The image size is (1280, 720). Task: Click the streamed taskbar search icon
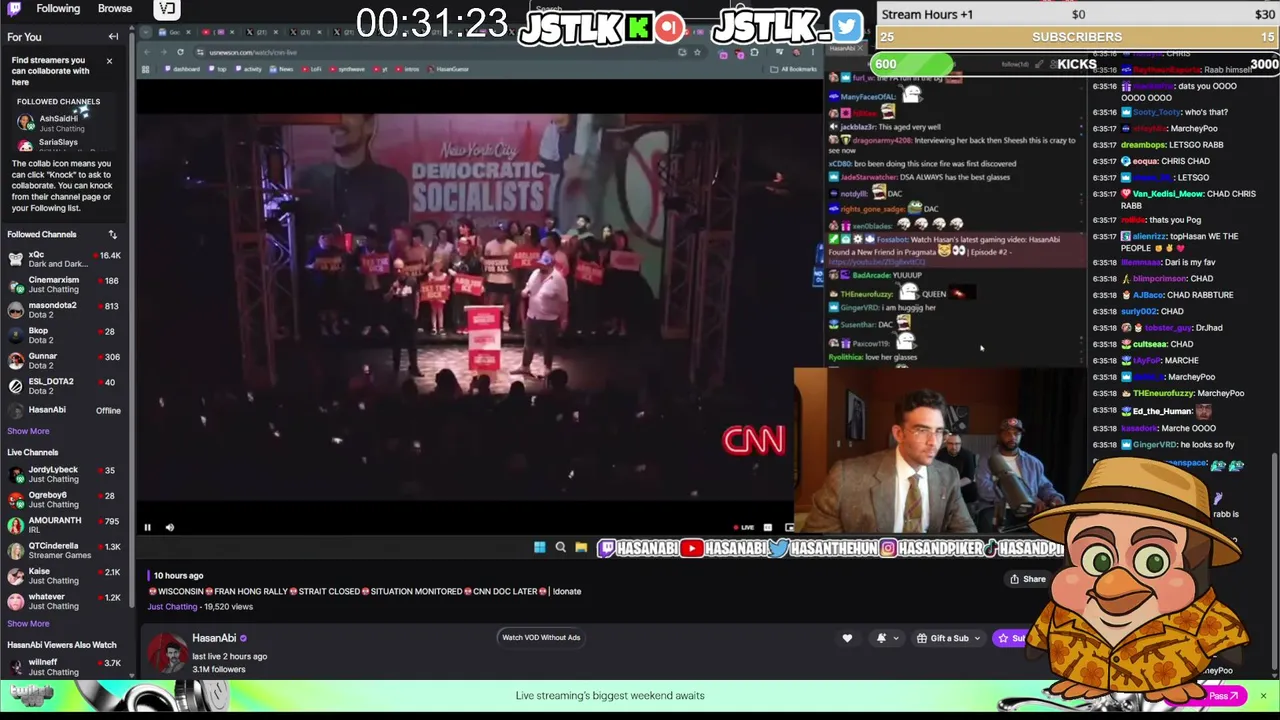click(x=560, y=547)
